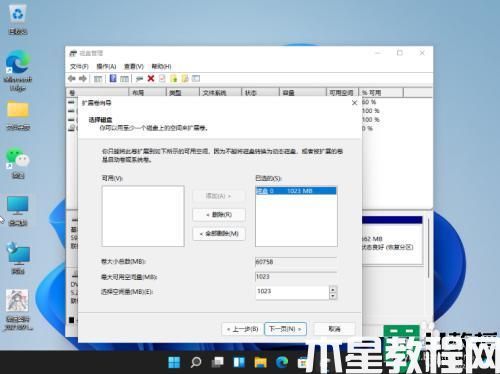
Task: Open File Explorer from the taskbar
Action: (261, 362)
